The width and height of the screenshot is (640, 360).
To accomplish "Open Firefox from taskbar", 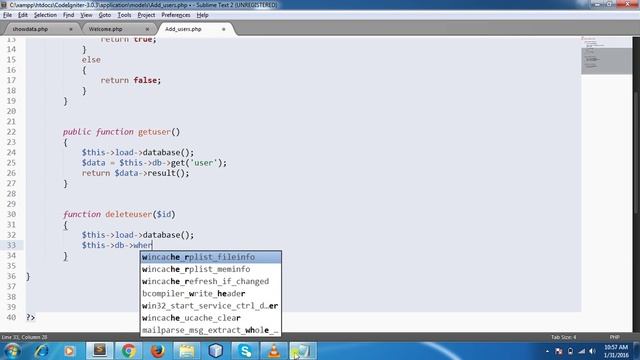I will pyautogui.click(x=158, y=351).
